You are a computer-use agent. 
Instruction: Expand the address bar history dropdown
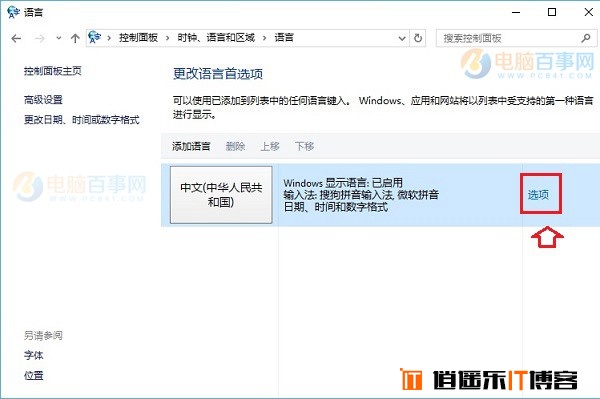(402, 38)
